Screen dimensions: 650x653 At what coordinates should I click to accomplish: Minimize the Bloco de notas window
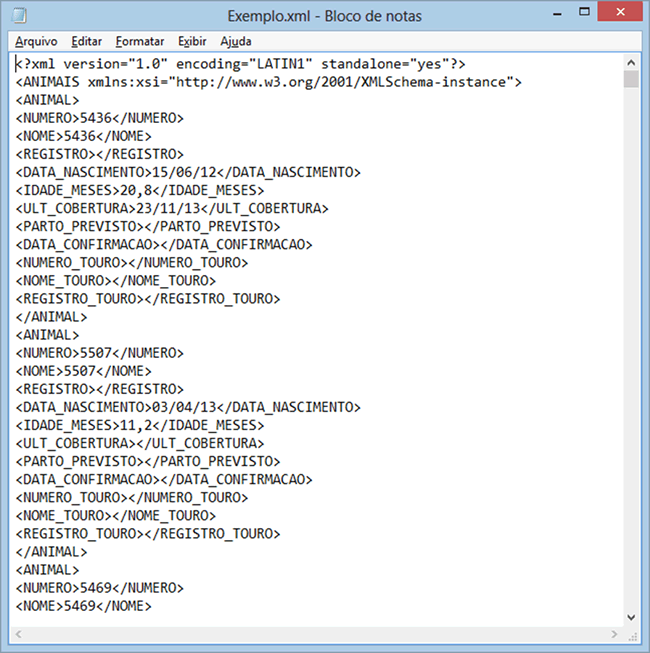coord(558,14)
